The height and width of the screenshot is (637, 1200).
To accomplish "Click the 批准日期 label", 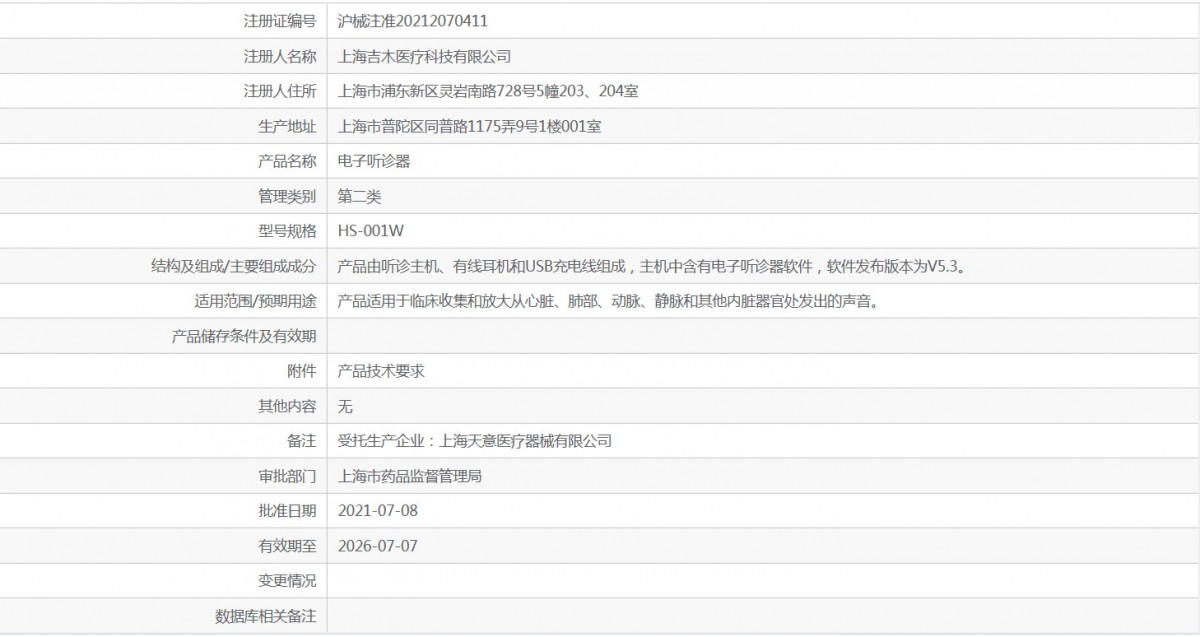I will click(287, 511).
